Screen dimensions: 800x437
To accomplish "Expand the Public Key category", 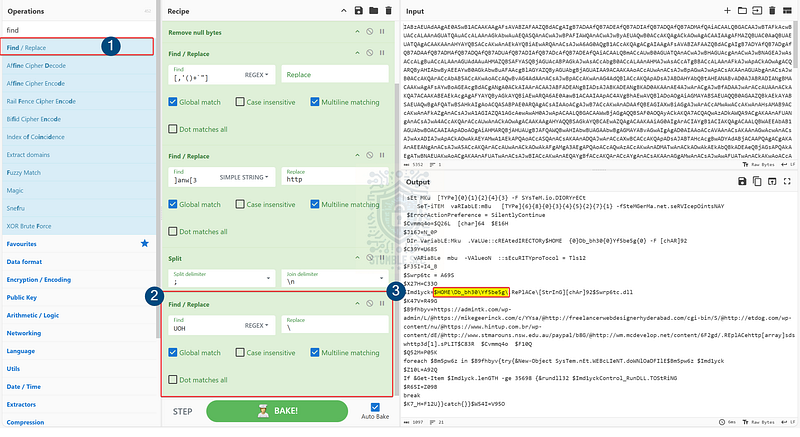I will click(79, 297).
